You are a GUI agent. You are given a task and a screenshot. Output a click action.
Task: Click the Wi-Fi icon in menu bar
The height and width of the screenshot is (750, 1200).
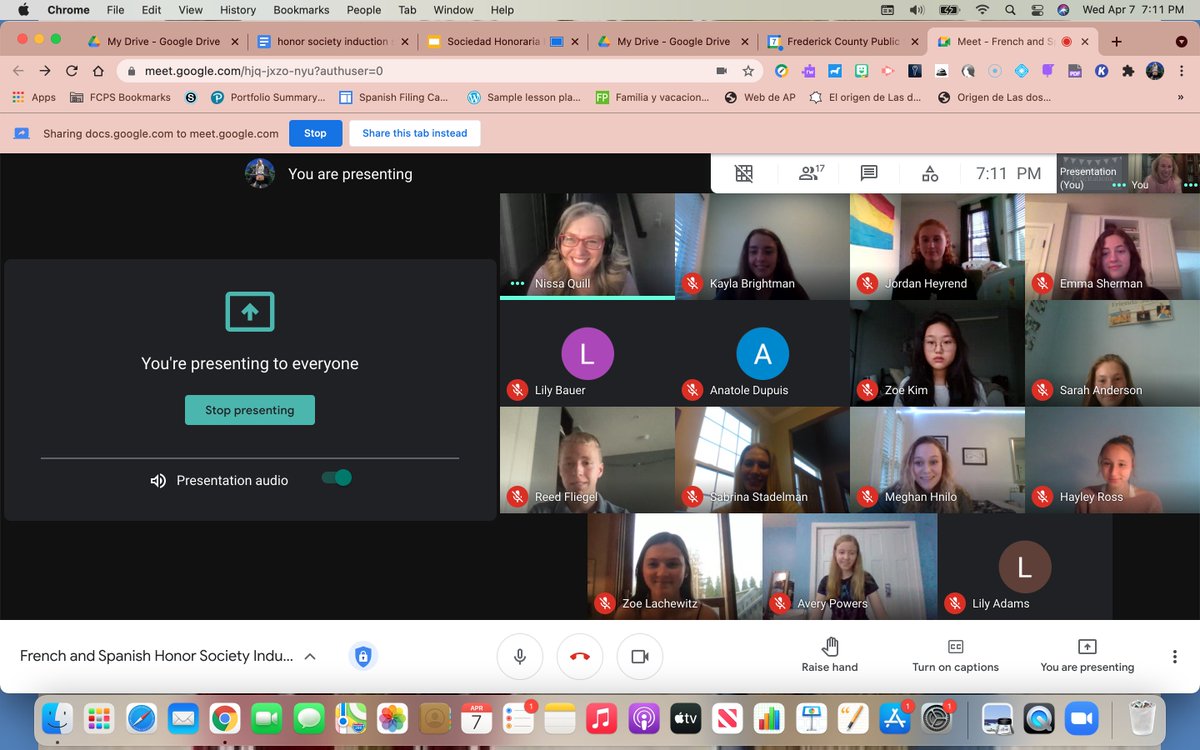tap(982, 10)
